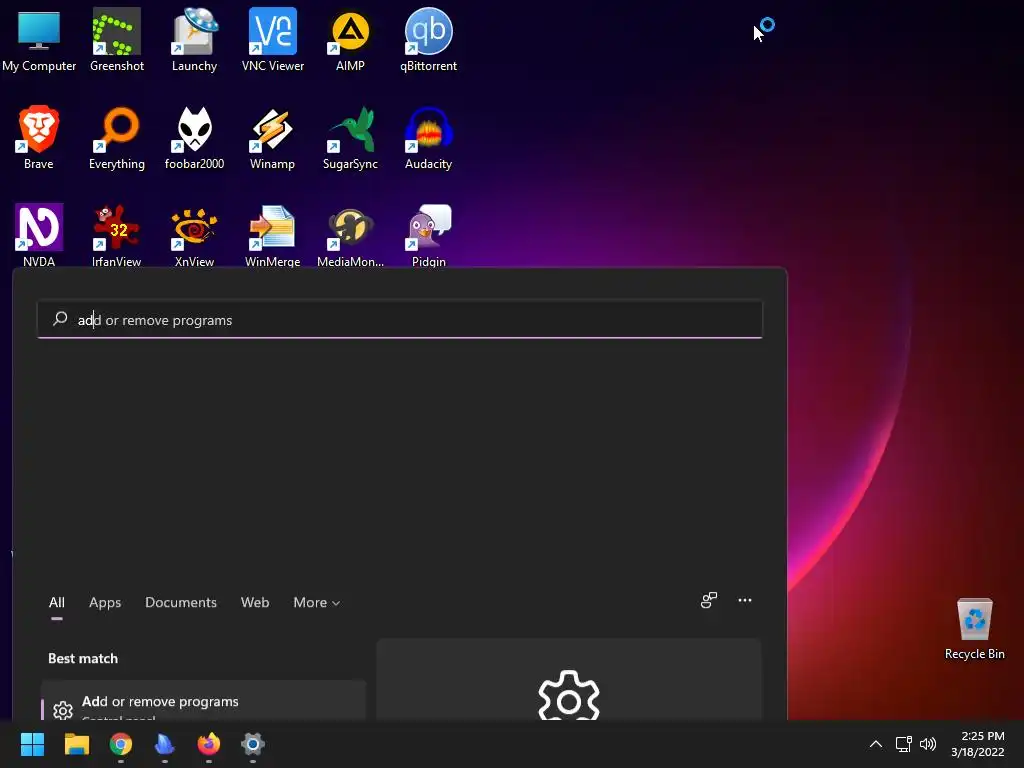Select the All search filter tab

click(x=57, y=602)
